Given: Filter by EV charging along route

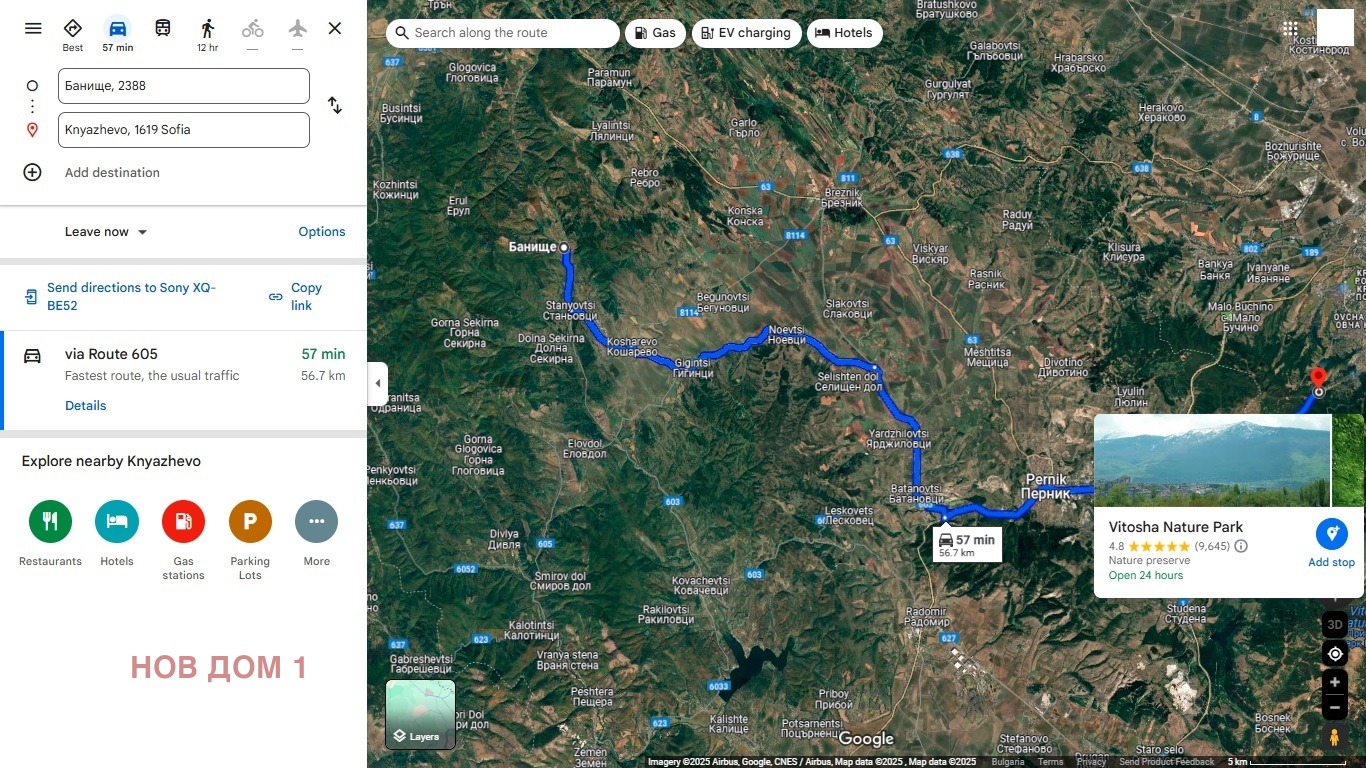Looking at the screenshot, I should point(747,33).
